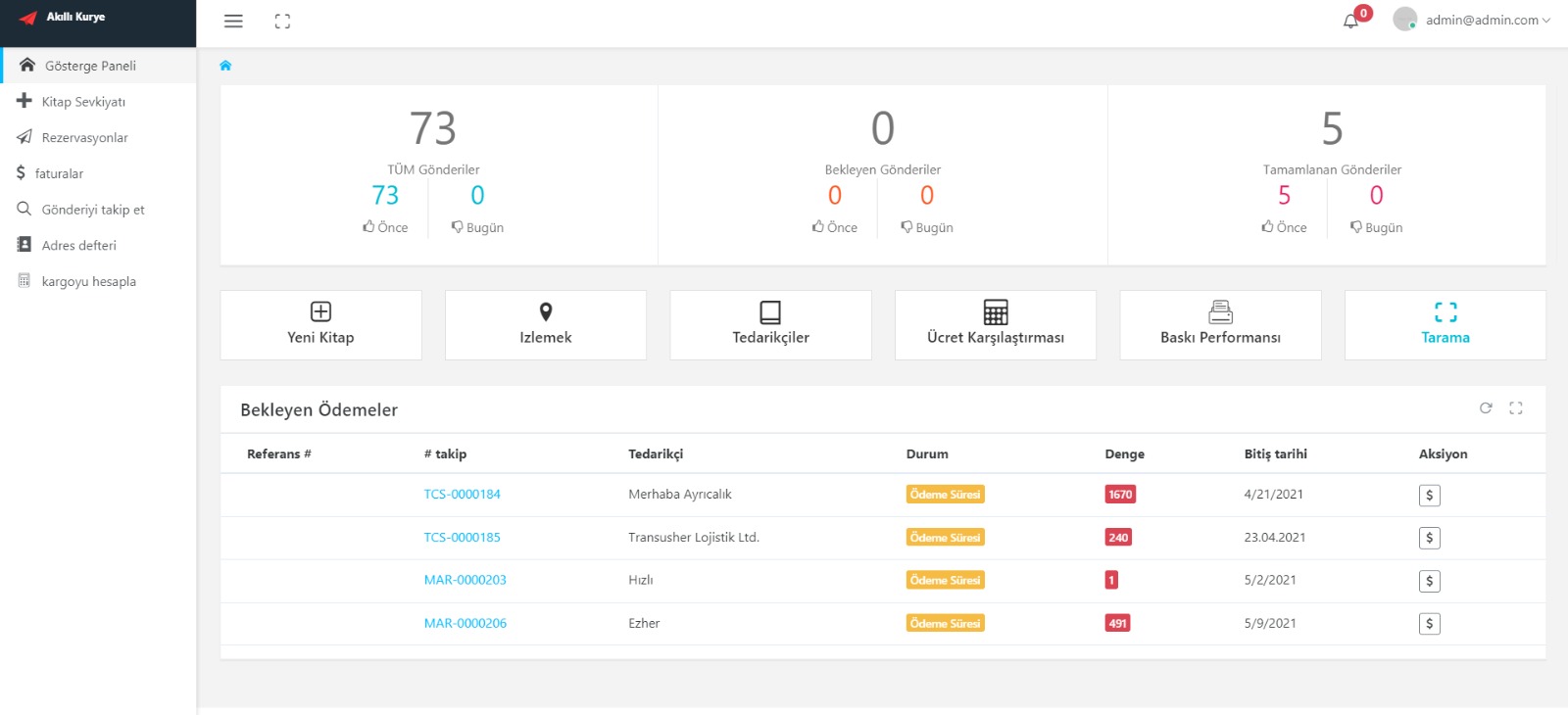Expand Bekleyen Ödemeler panel to fullscreen
Image resolution: width=1568 pixels, height=715 pixels.
(1516, 408)
